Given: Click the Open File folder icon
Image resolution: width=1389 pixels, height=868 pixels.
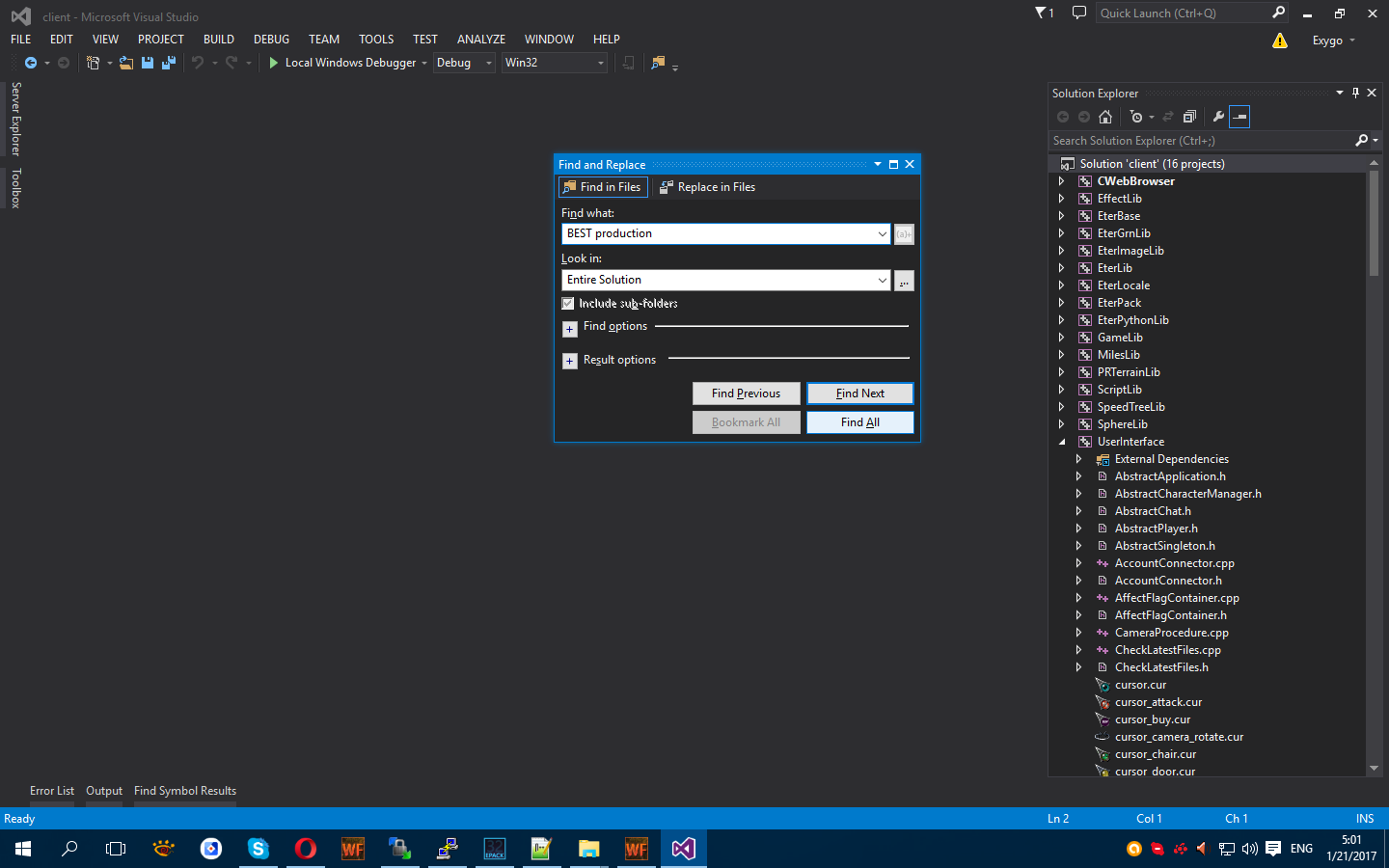Looking at the screenshot, I should coord(126,63).
